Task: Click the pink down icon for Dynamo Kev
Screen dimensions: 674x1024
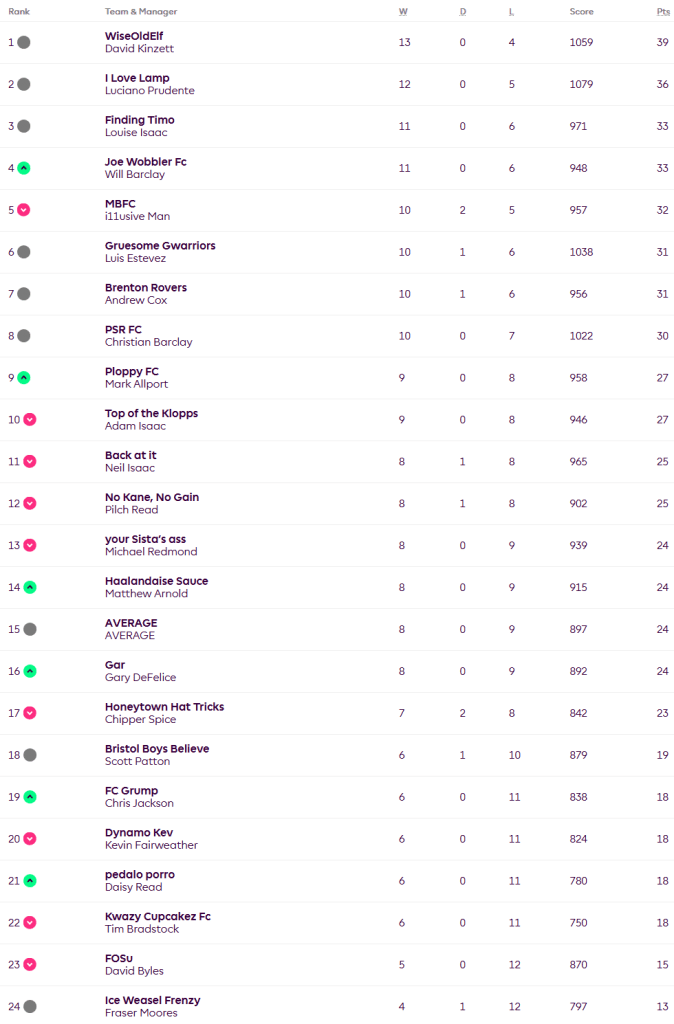Action: click(x=30, y=839)
